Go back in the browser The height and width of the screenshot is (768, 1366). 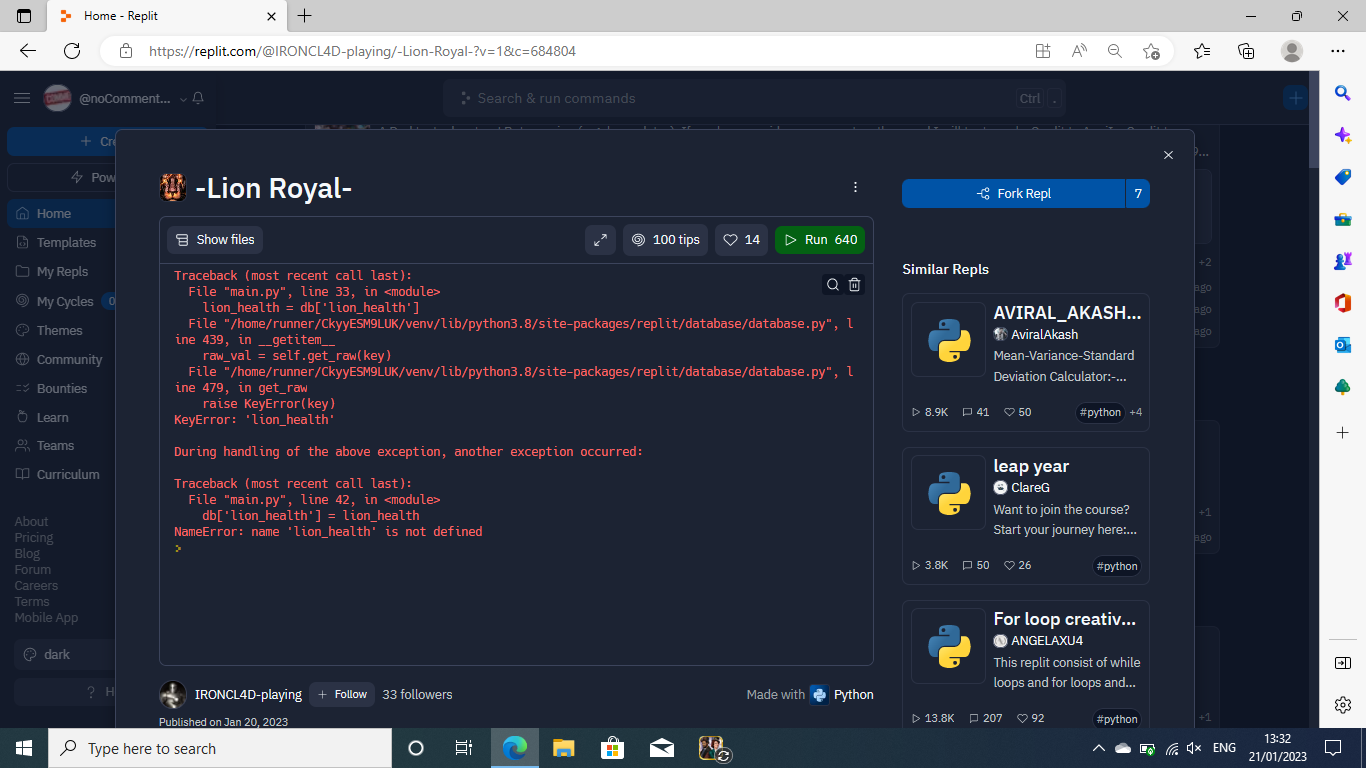pyautogui.click(x=28, y=51)
